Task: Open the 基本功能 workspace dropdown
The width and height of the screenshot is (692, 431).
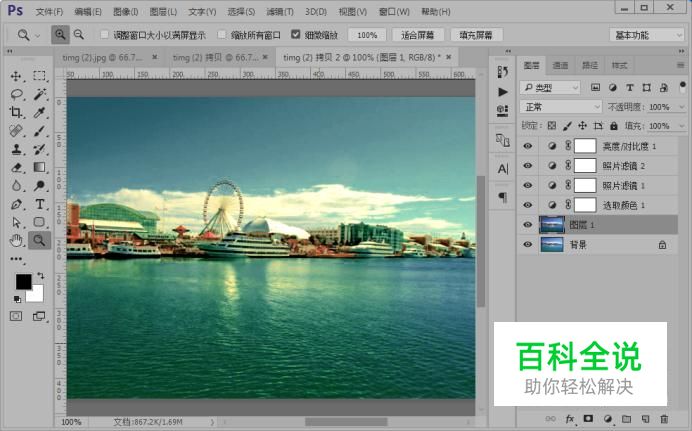Action: click(x=647, y=34)
